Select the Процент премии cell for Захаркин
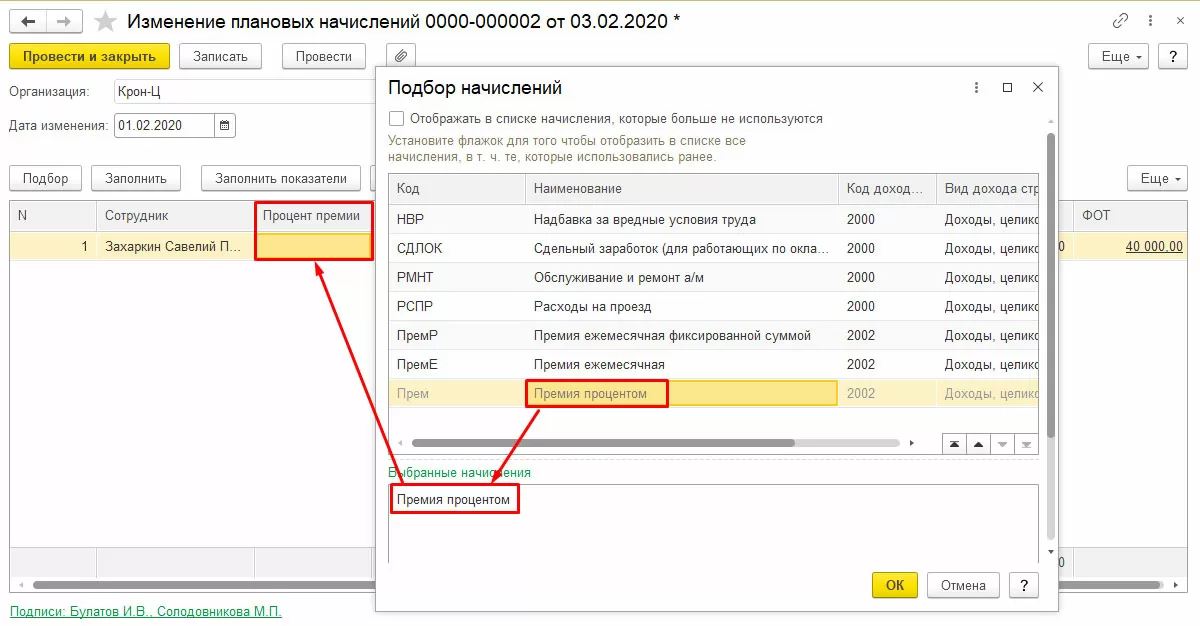 [314, 246]
